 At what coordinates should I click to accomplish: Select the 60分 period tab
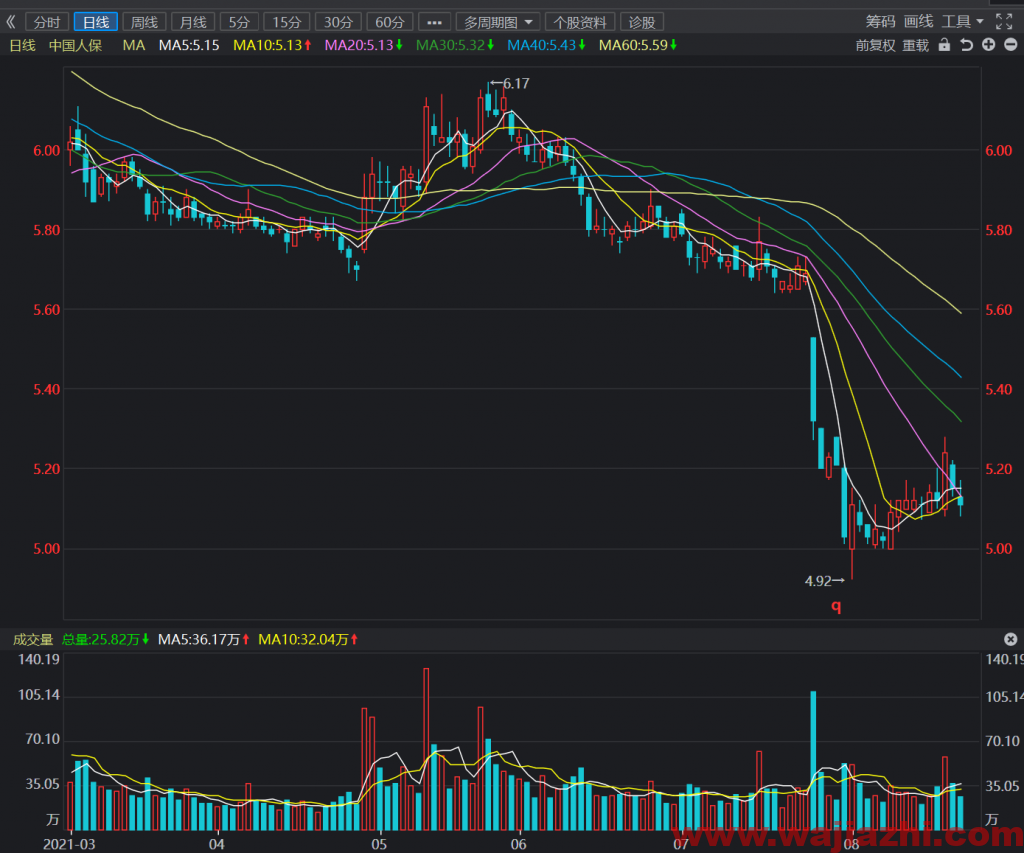pos(390,22)
